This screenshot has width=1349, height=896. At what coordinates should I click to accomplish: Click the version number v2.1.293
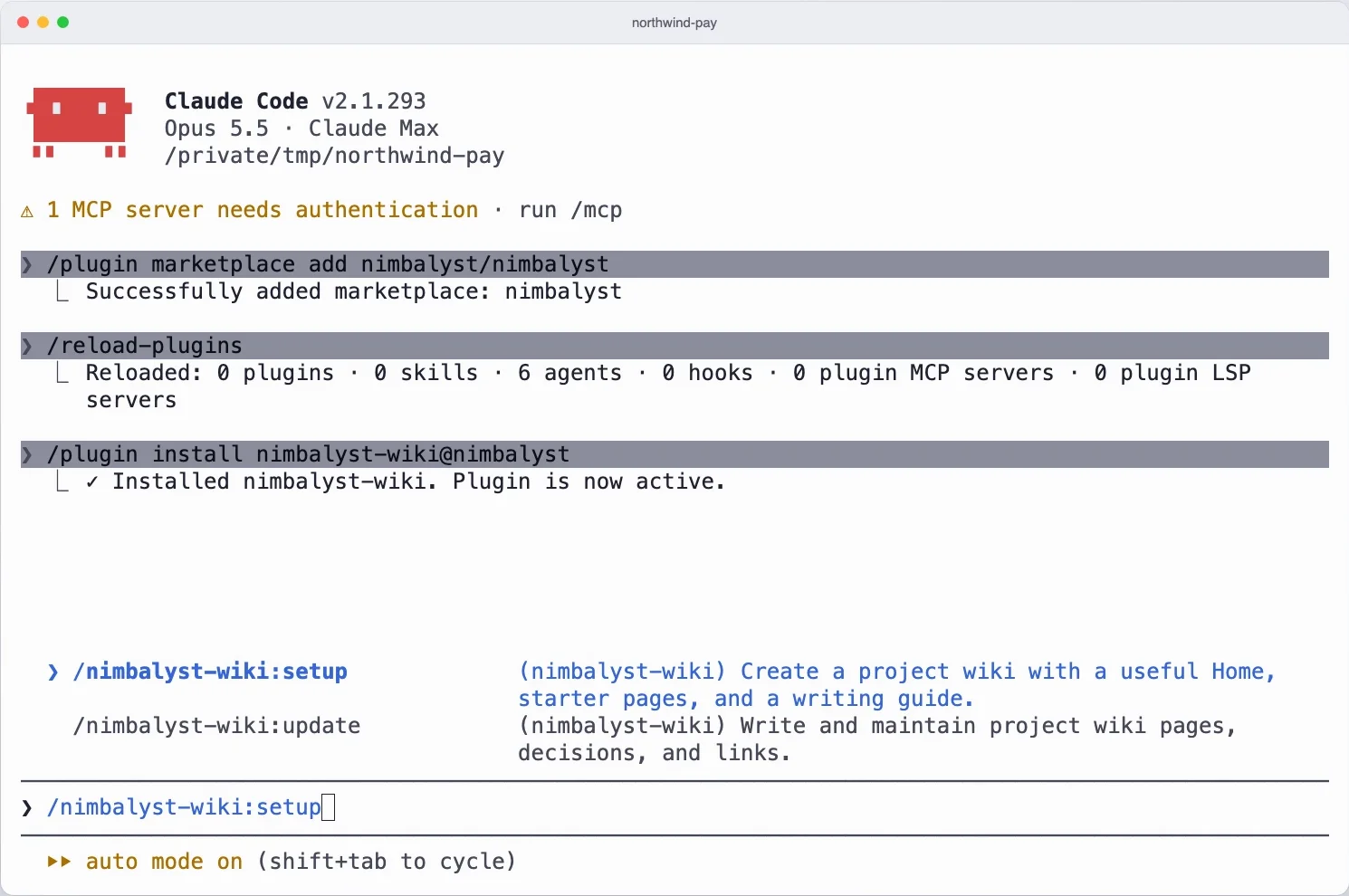[x=374, y=101]
